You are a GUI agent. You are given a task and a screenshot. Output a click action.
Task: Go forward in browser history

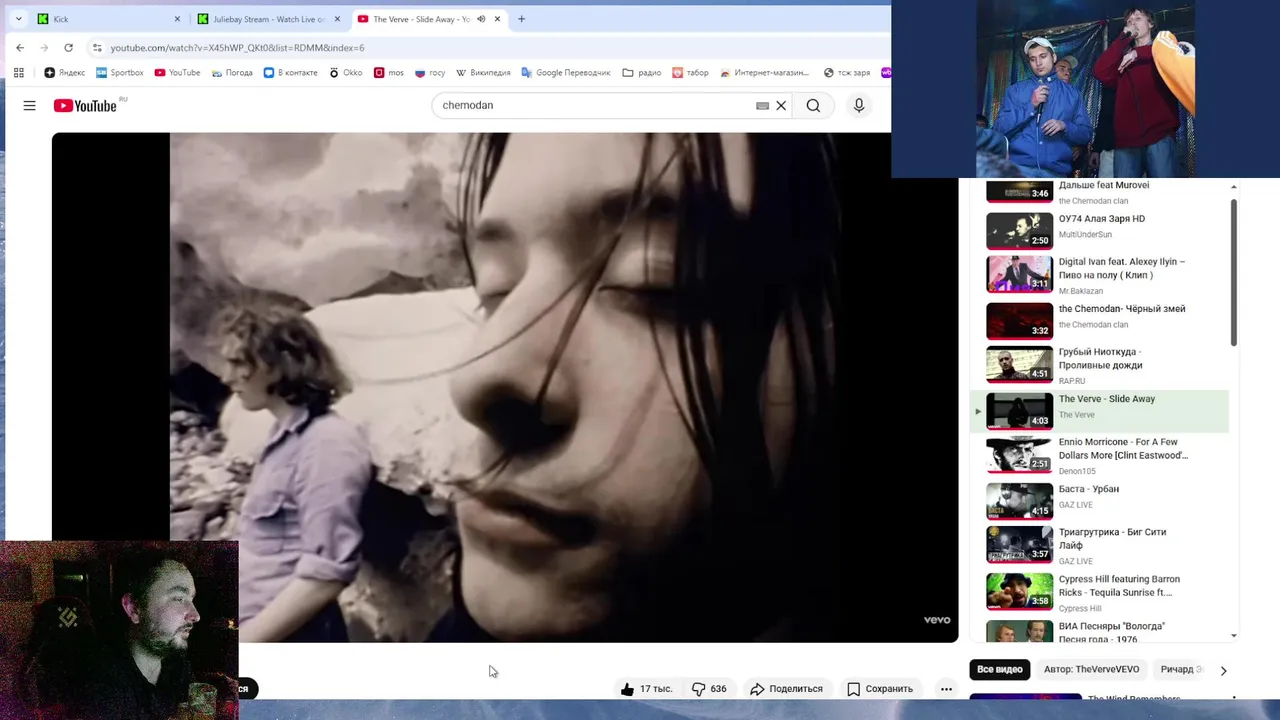pyautogui.click(x=44, y=47)
